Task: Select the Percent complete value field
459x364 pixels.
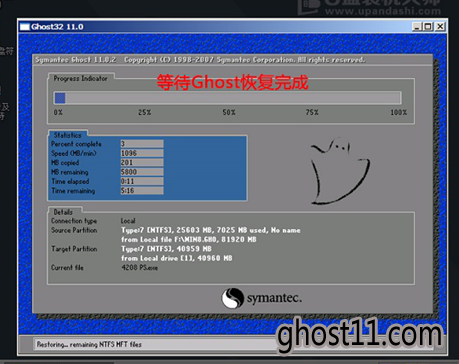Action: tap(142, 144)
